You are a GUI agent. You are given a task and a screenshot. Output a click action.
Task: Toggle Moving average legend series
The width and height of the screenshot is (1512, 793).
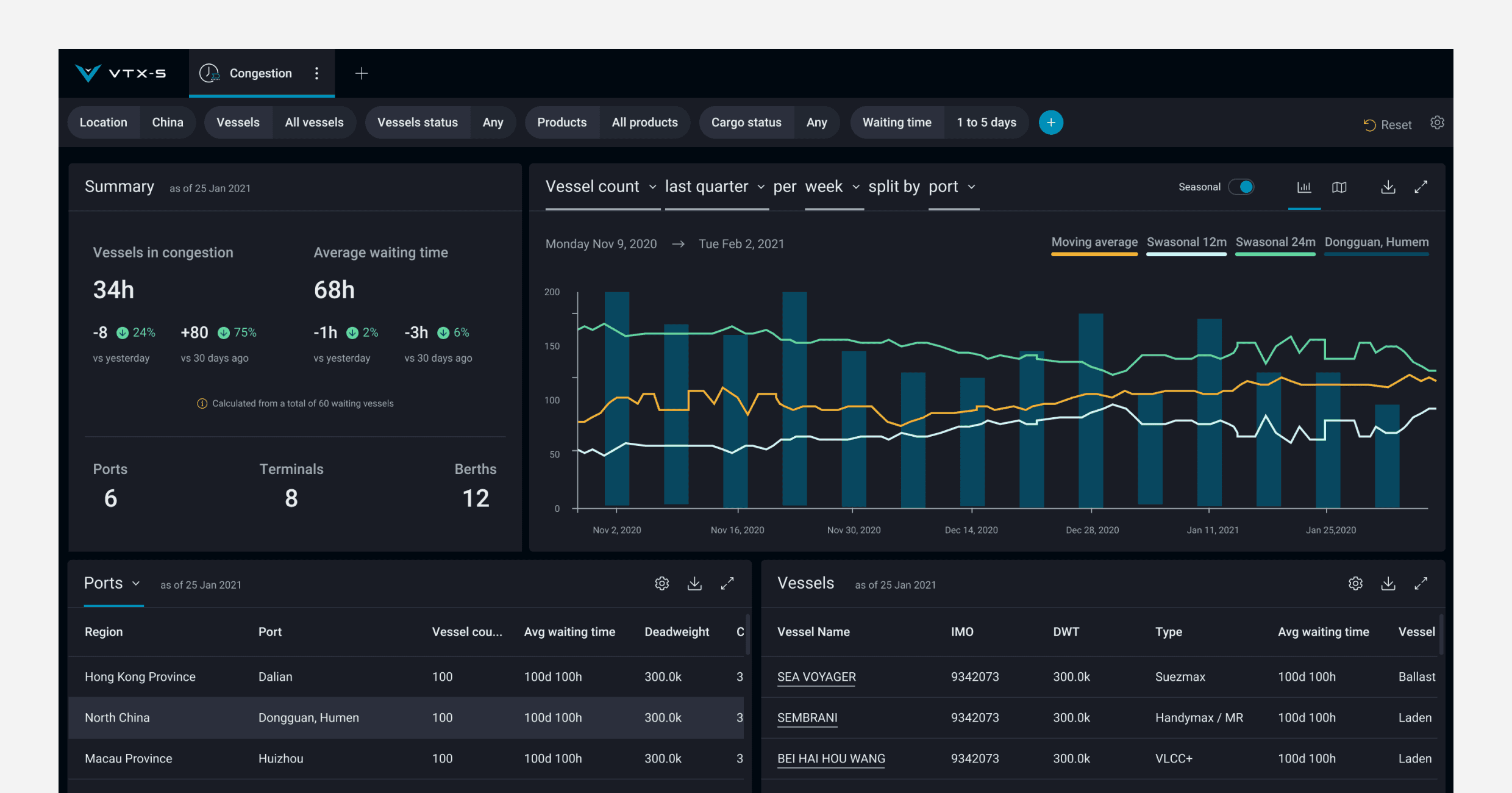(x=1094, y=243)
